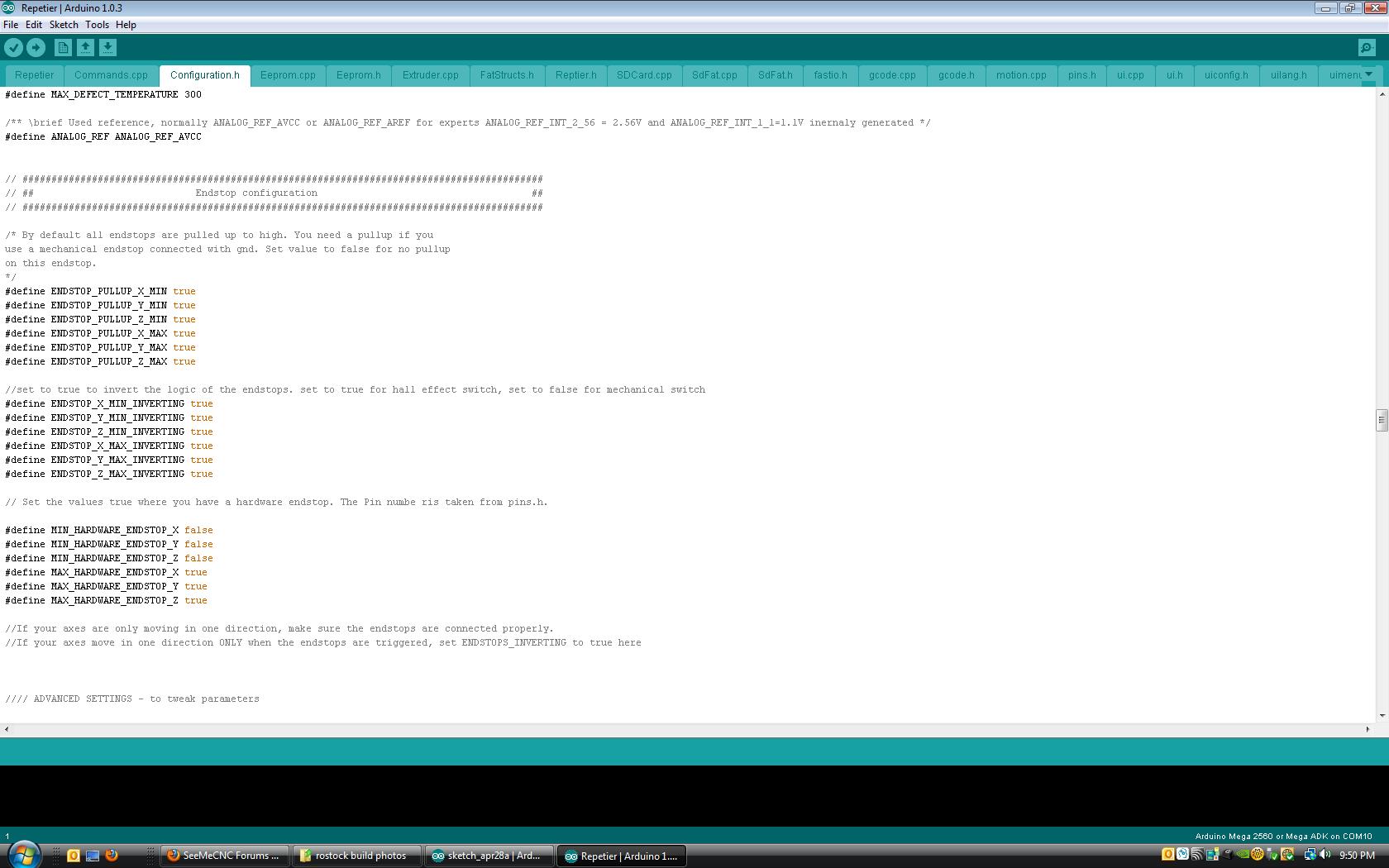Image resolution: width=1389 pixels, height=868 pixels.
Task: Click the Save sketch icon
Action: [107, 48]
